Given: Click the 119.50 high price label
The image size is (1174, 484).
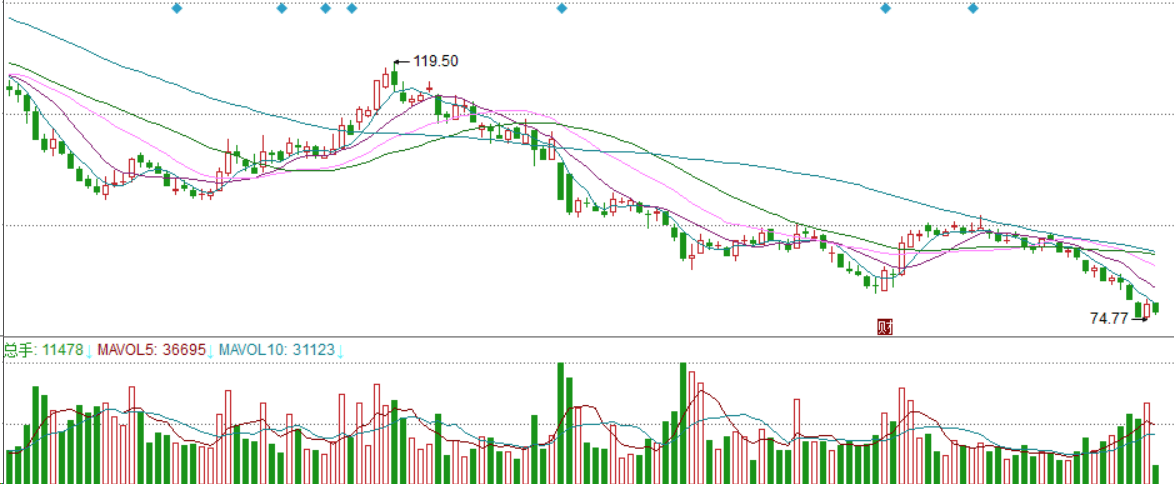Looking at the screenshot, I should point(436,61).
